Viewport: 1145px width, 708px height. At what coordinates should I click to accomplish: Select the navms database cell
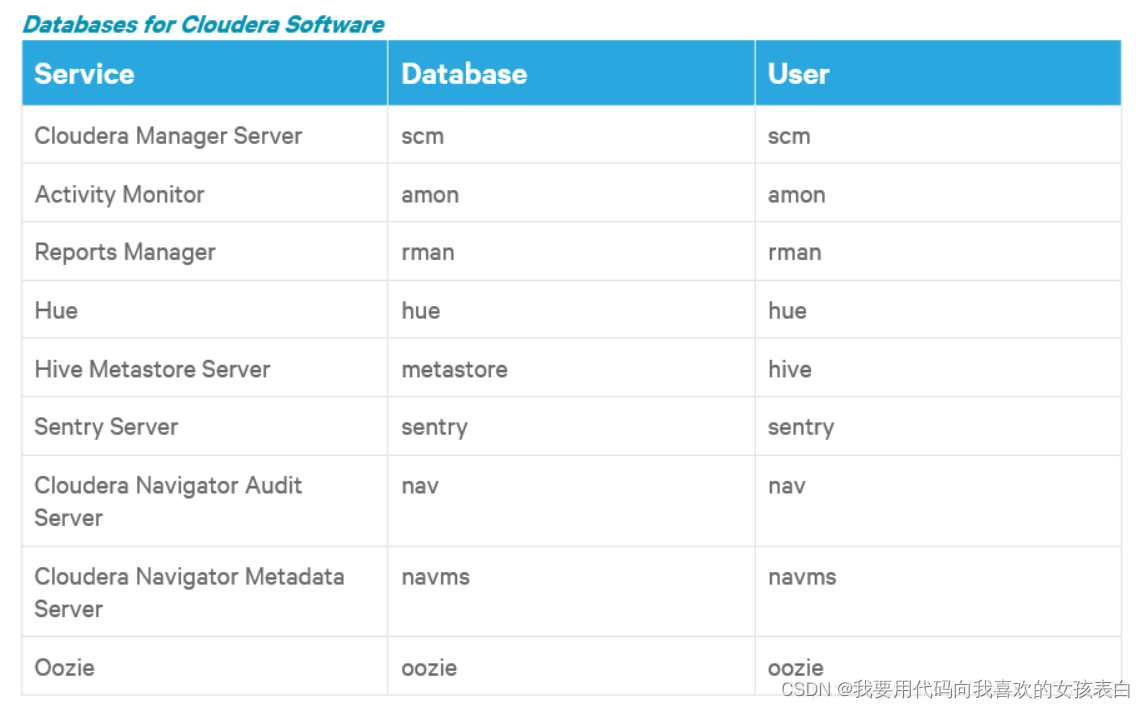point(435,577)
